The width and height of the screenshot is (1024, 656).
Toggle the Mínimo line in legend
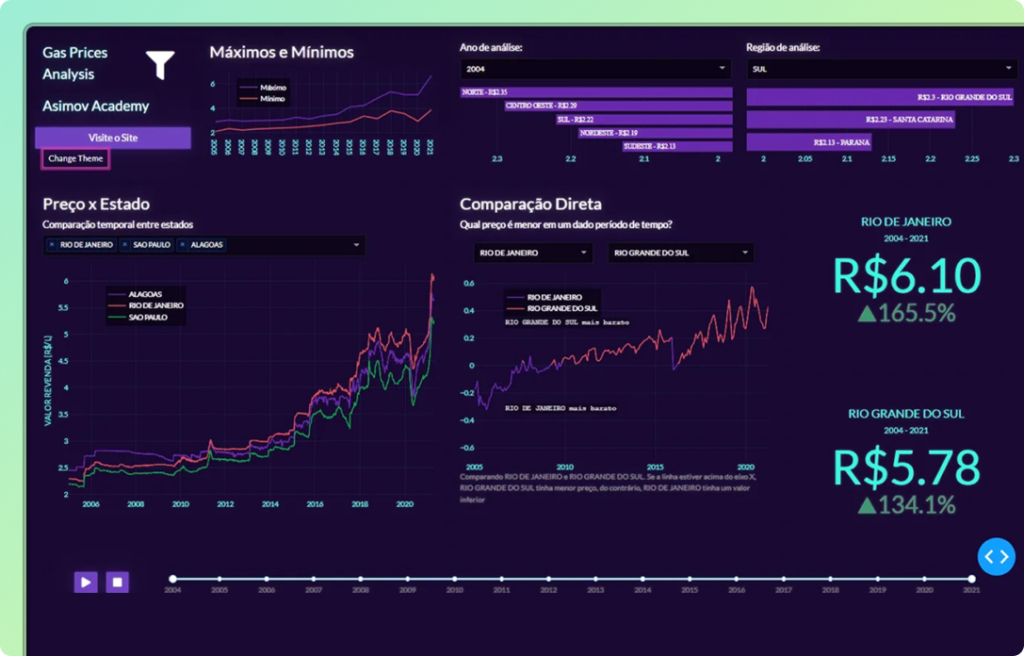click(x=272, y=99)
